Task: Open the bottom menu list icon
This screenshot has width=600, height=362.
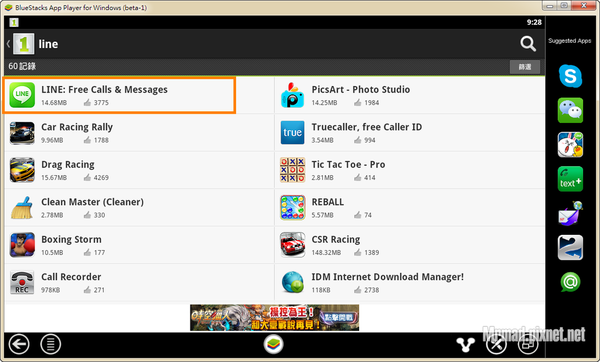Action: coord(51,344)
